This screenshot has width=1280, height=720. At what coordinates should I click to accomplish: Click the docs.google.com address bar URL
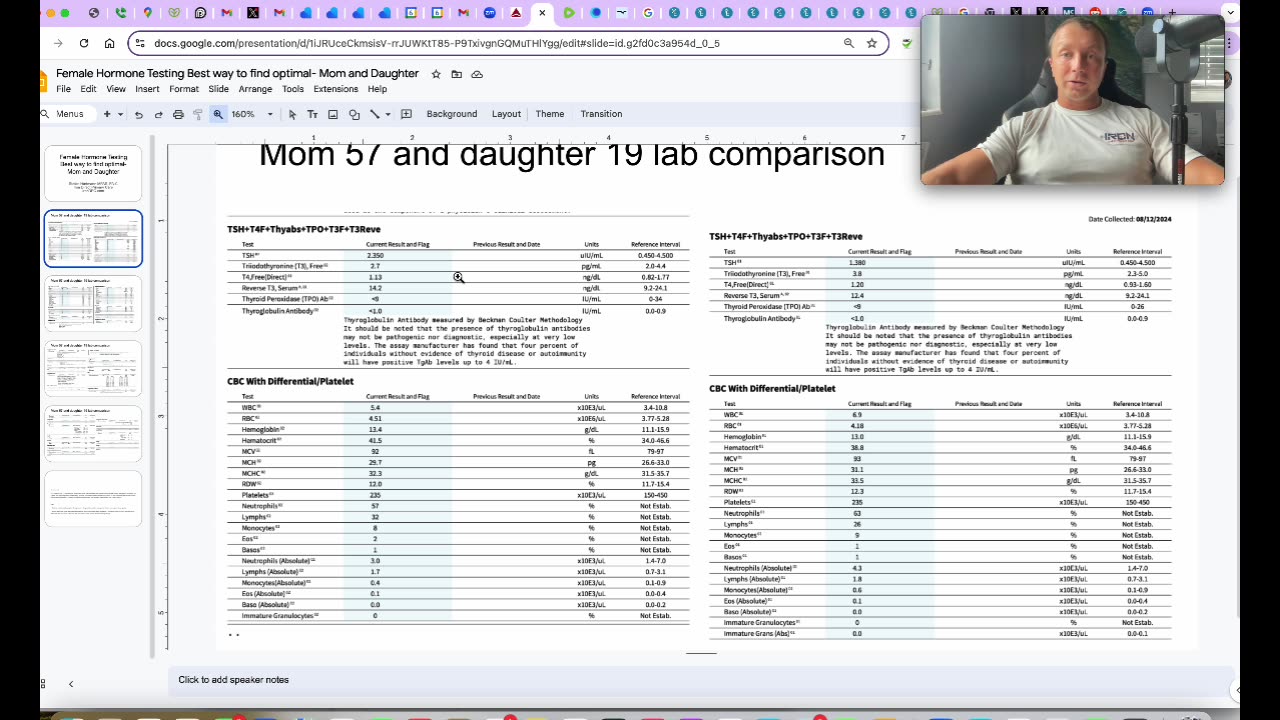437,43
